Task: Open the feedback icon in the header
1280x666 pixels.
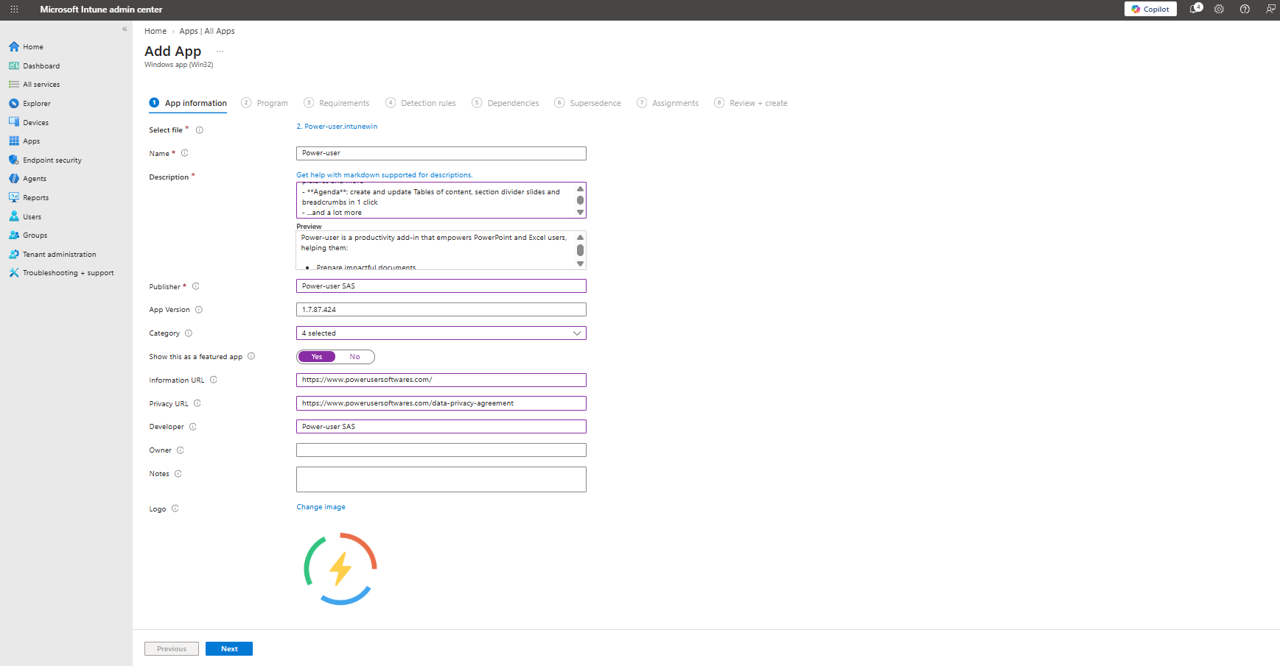Action: (x=1270, y=9)
